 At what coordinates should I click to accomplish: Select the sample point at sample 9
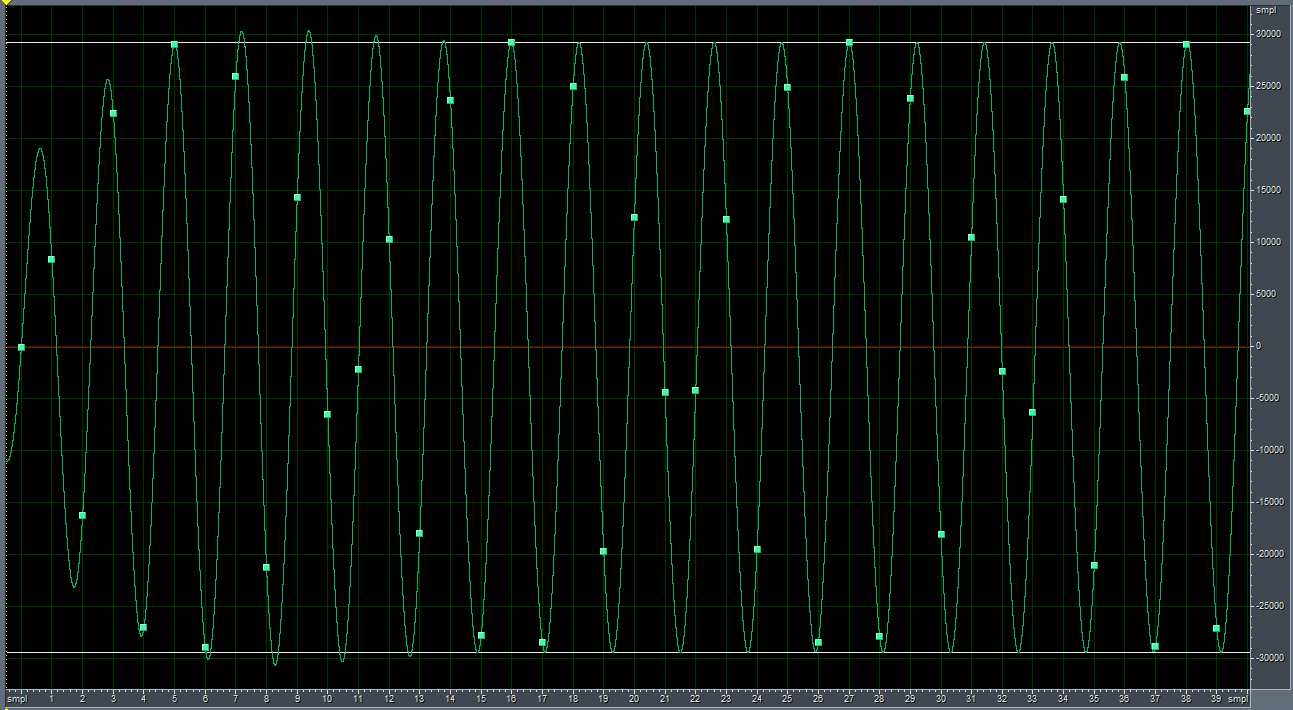coord(297,197)
